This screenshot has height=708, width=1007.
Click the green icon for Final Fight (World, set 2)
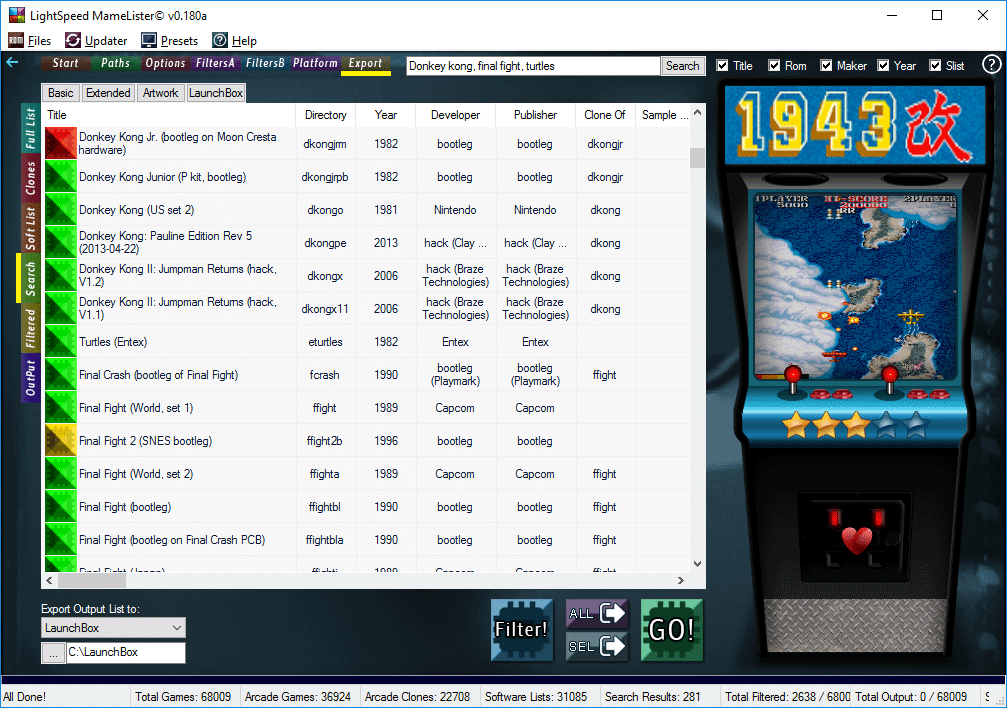(x=61, y=473)
